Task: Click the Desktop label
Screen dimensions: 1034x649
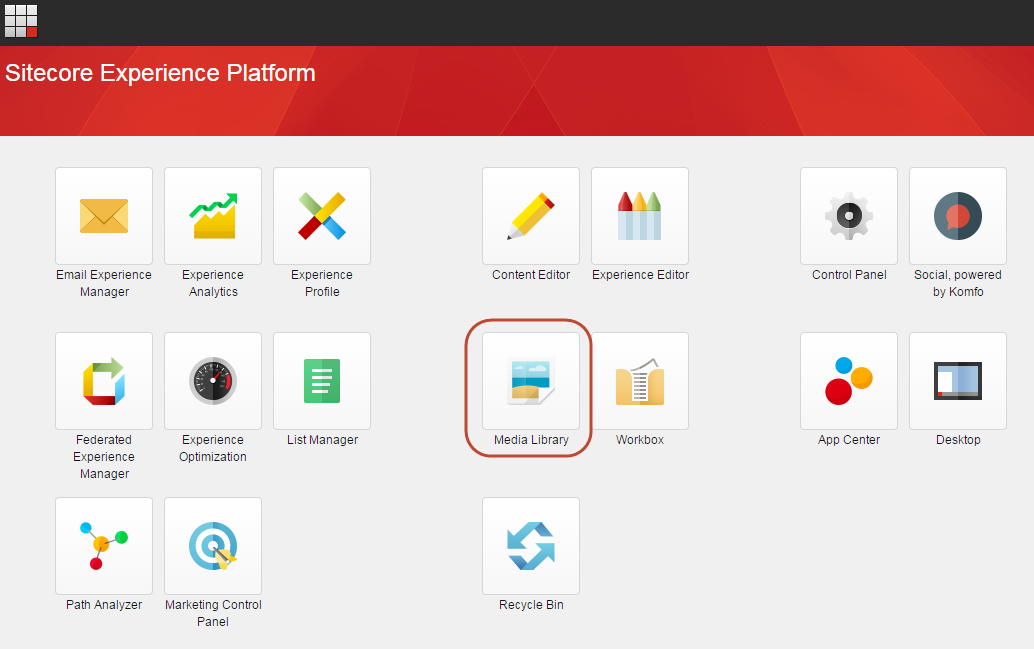Action: coord(958,440)
